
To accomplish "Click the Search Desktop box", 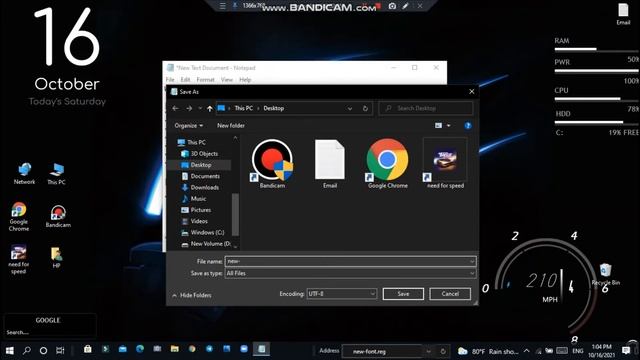I will 426,109.
